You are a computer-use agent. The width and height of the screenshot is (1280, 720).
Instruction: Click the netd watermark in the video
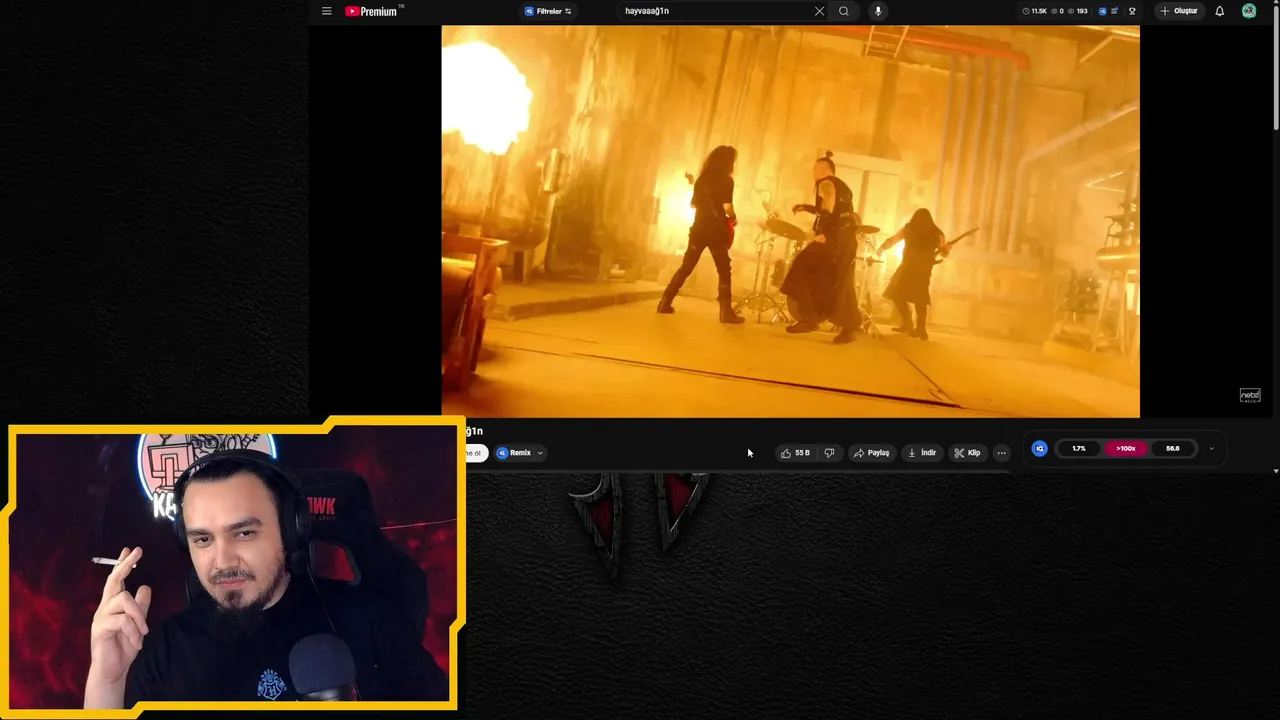[x=1250, y=395]
